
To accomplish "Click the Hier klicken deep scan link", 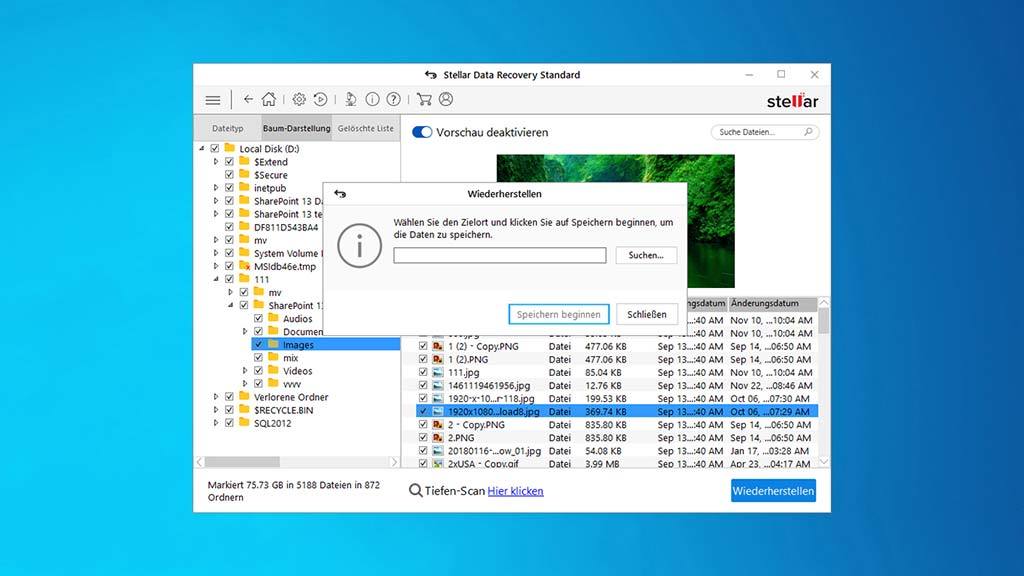I will [x=515, y=491].
